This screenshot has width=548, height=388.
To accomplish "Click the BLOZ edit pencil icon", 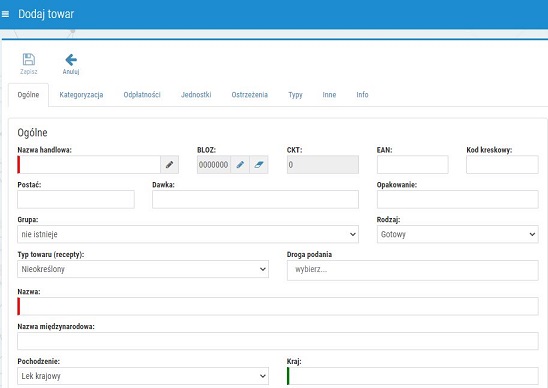I will coord(240,165).
